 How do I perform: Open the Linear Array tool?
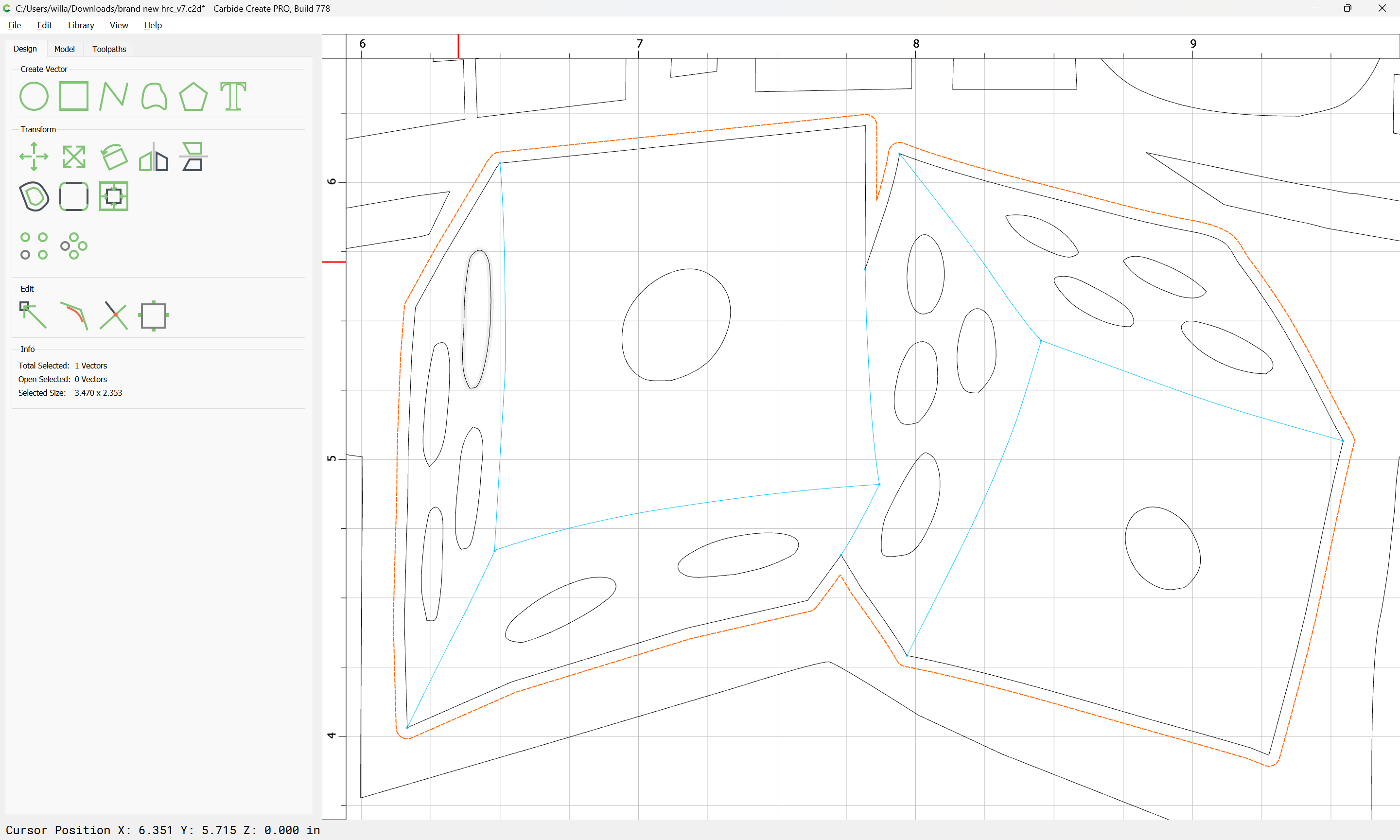pos(34,246)
